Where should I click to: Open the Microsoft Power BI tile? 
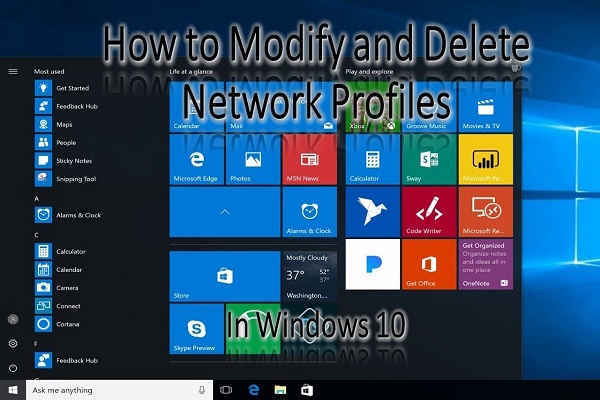pos(486,159)
